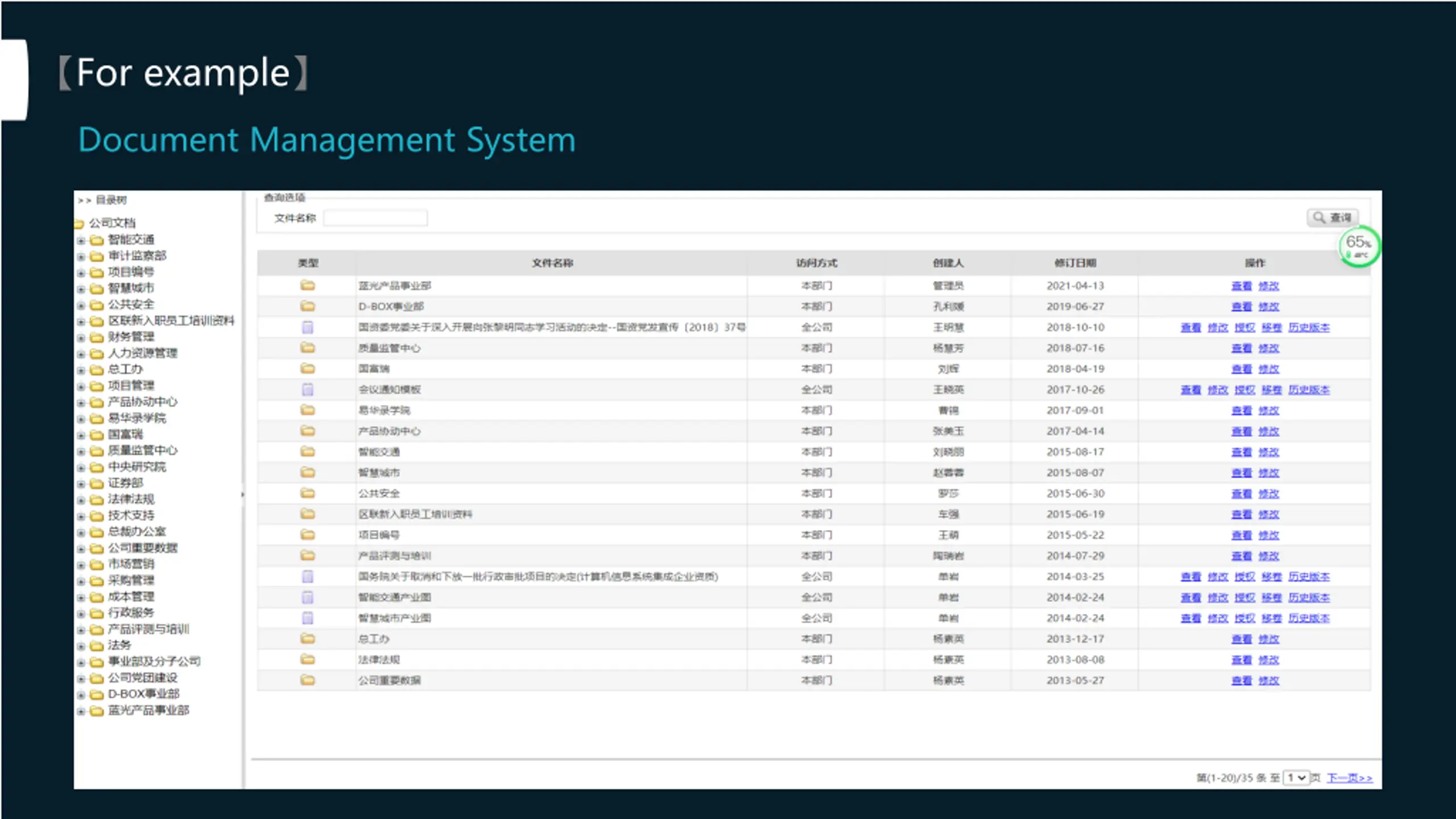Viewport: 1456px width, 819px height.
Task: Expand the 财务管理 tree node
Action: pos(81,338)
